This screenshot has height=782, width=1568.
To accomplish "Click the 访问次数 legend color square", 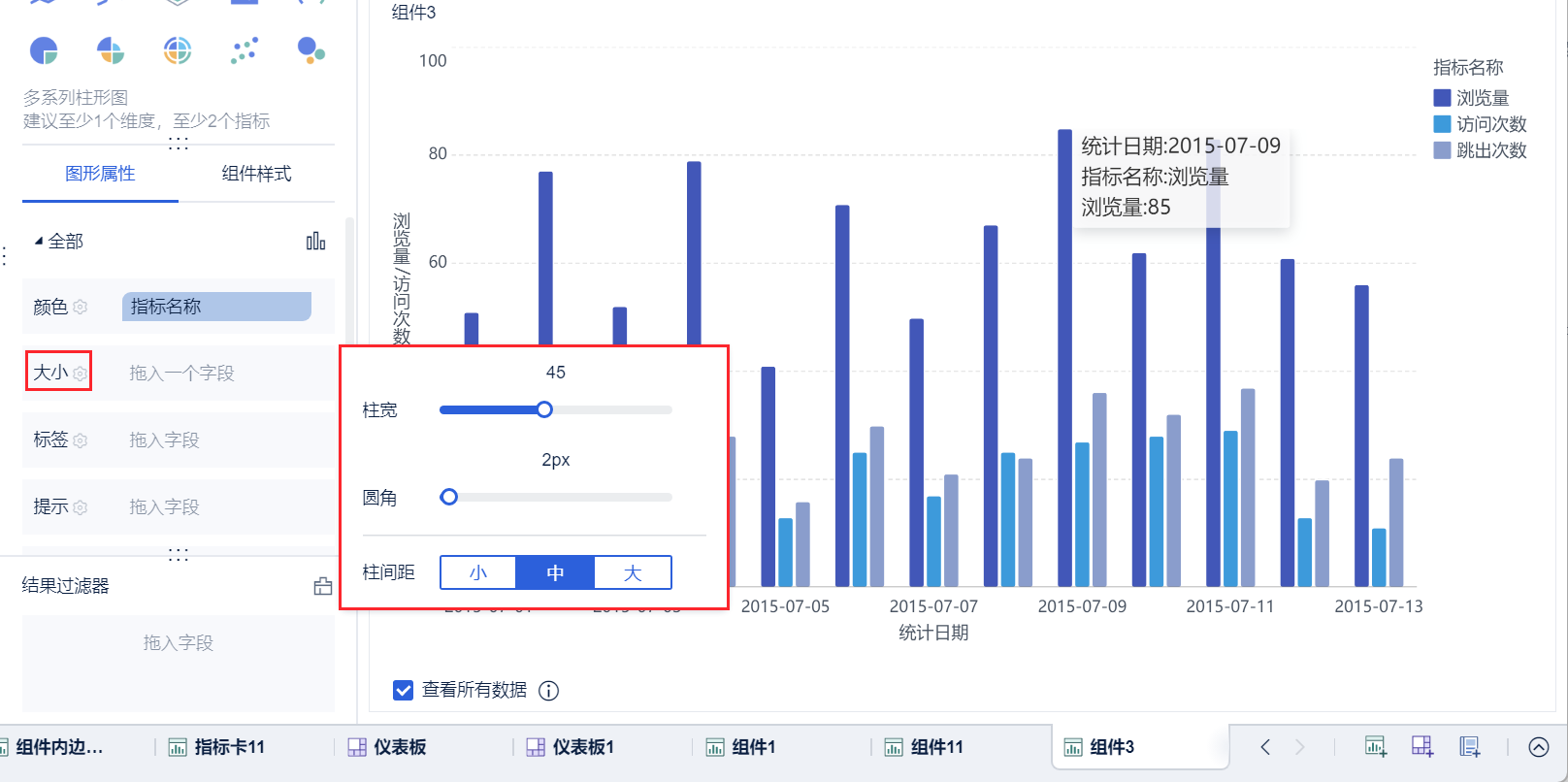I will (x=1442, y=124).
